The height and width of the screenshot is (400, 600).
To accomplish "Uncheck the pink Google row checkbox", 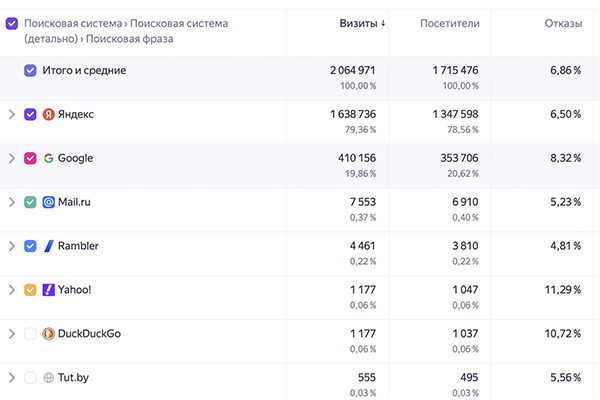I will coord(30,158).
